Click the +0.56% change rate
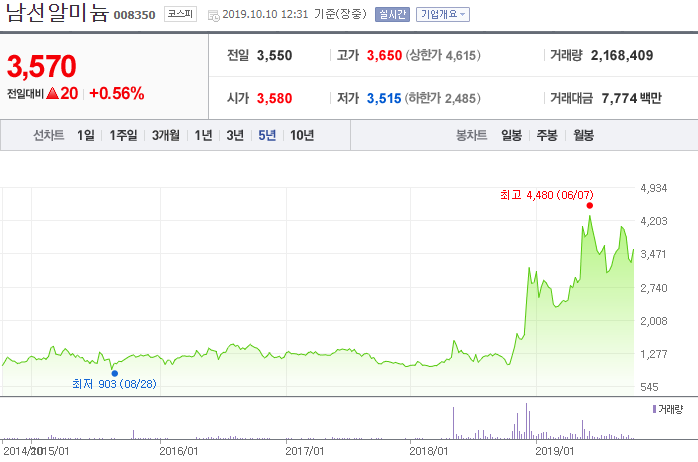This screenshot has height=462, width=698. point(117,93)
